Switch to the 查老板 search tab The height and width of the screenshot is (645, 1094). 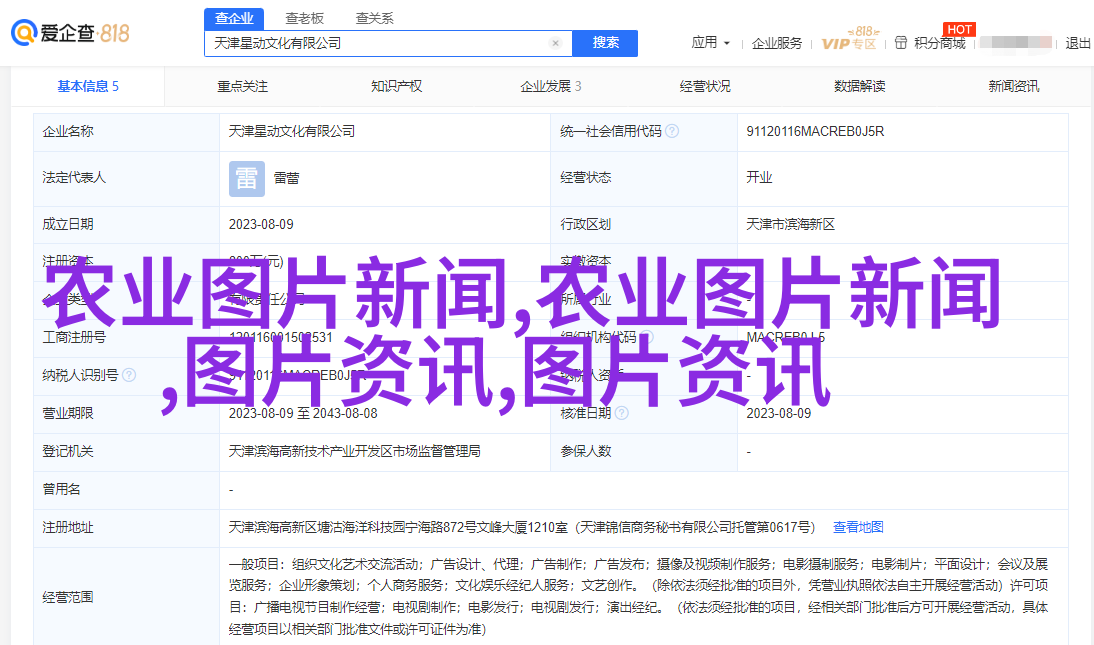point(304,19)
